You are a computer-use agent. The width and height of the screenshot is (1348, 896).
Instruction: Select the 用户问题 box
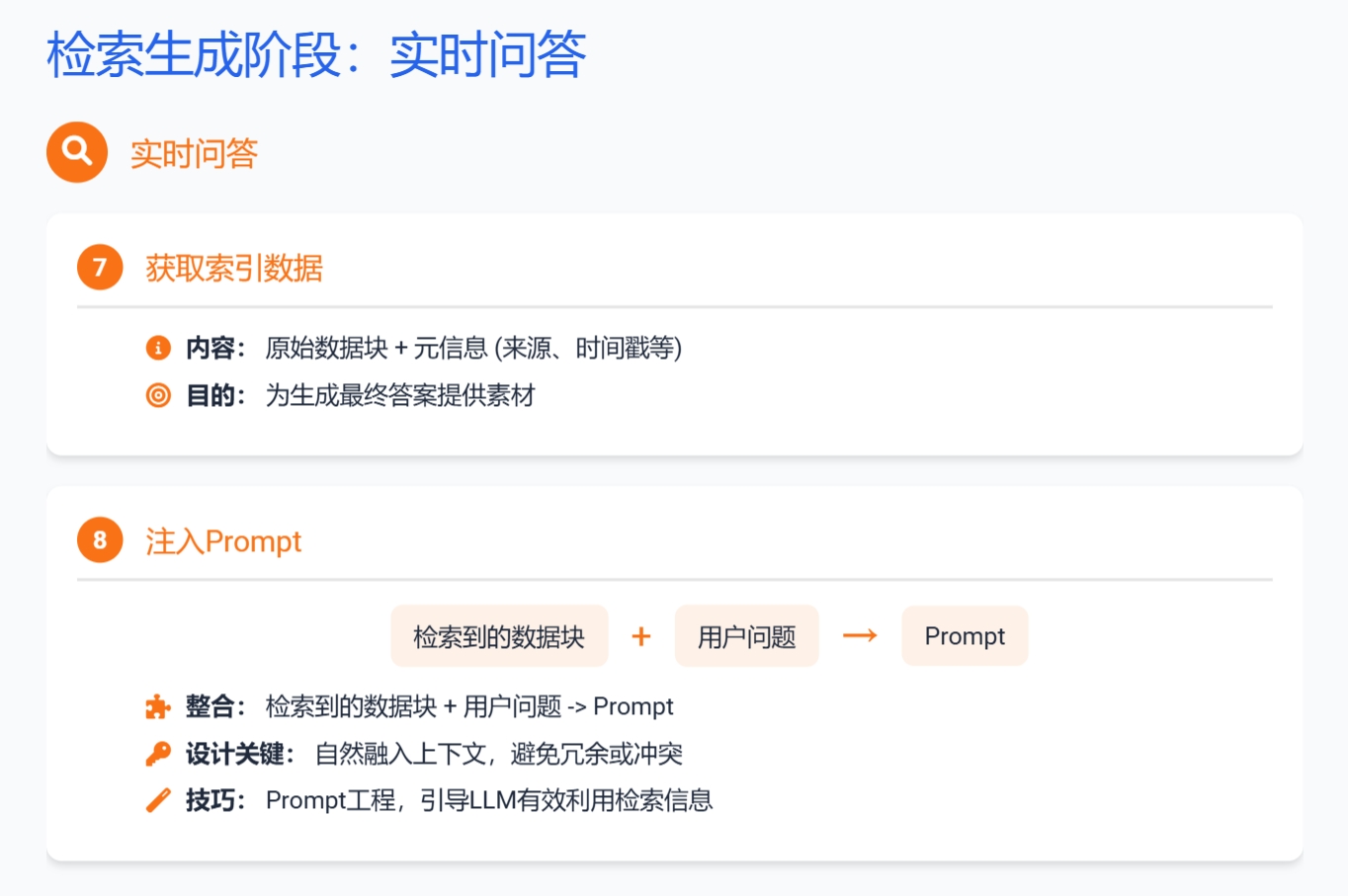pyautogui.click(x=746, y=636)
